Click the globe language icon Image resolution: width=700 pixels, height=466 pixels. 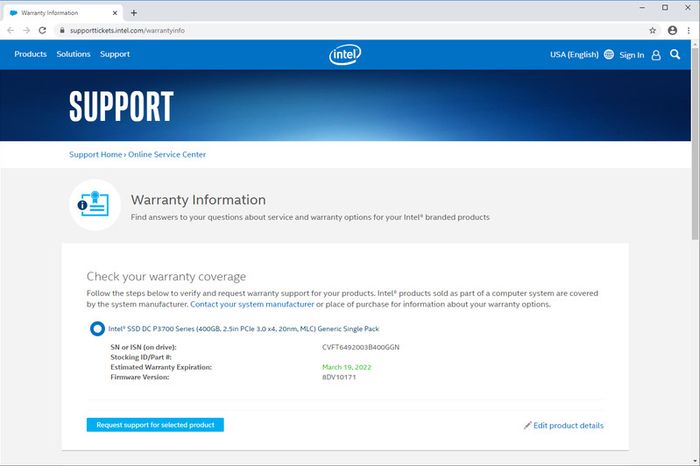click(x=608, y=54)
